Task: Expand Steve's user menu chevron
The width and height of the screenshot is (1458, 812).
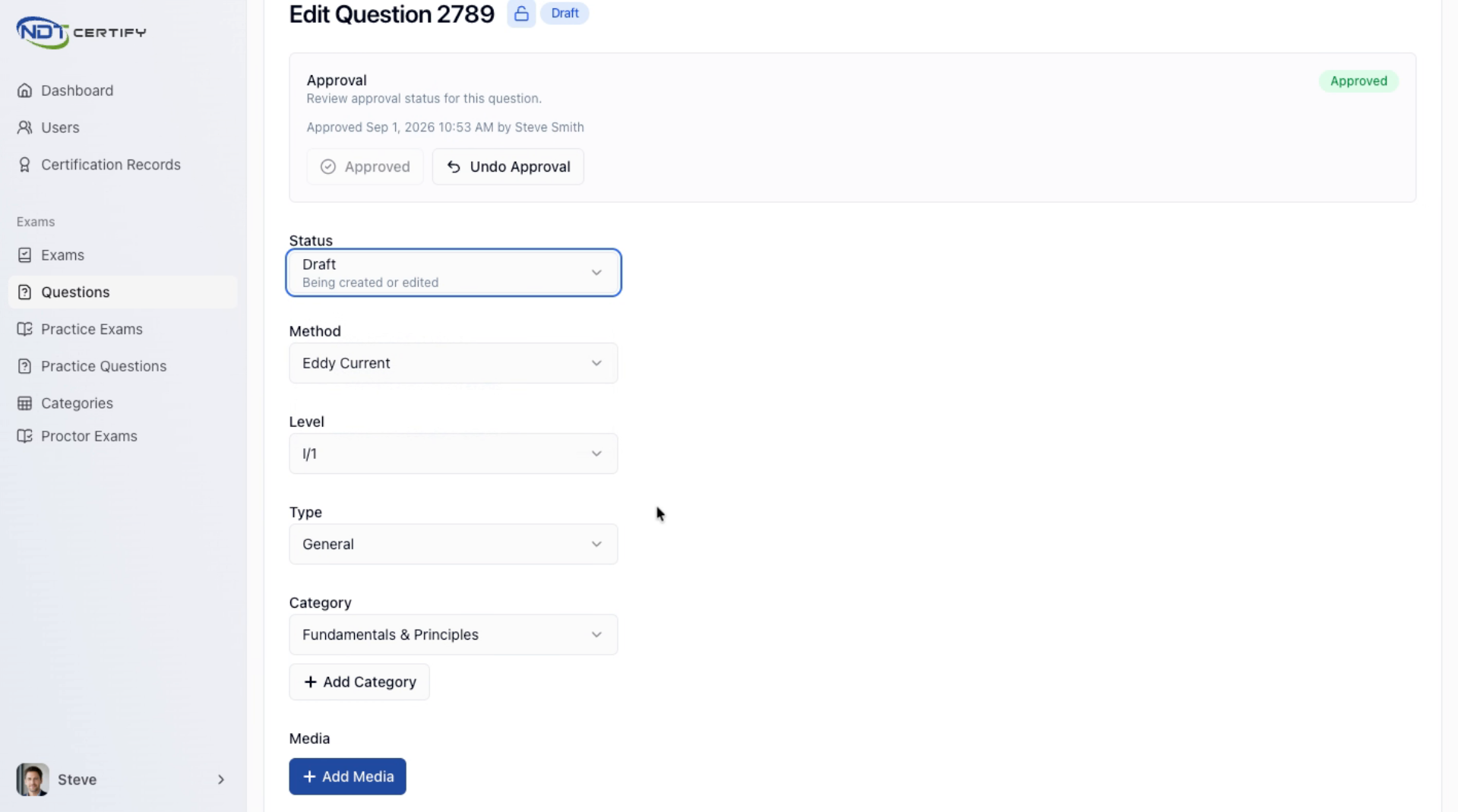Action: [221, 779]
